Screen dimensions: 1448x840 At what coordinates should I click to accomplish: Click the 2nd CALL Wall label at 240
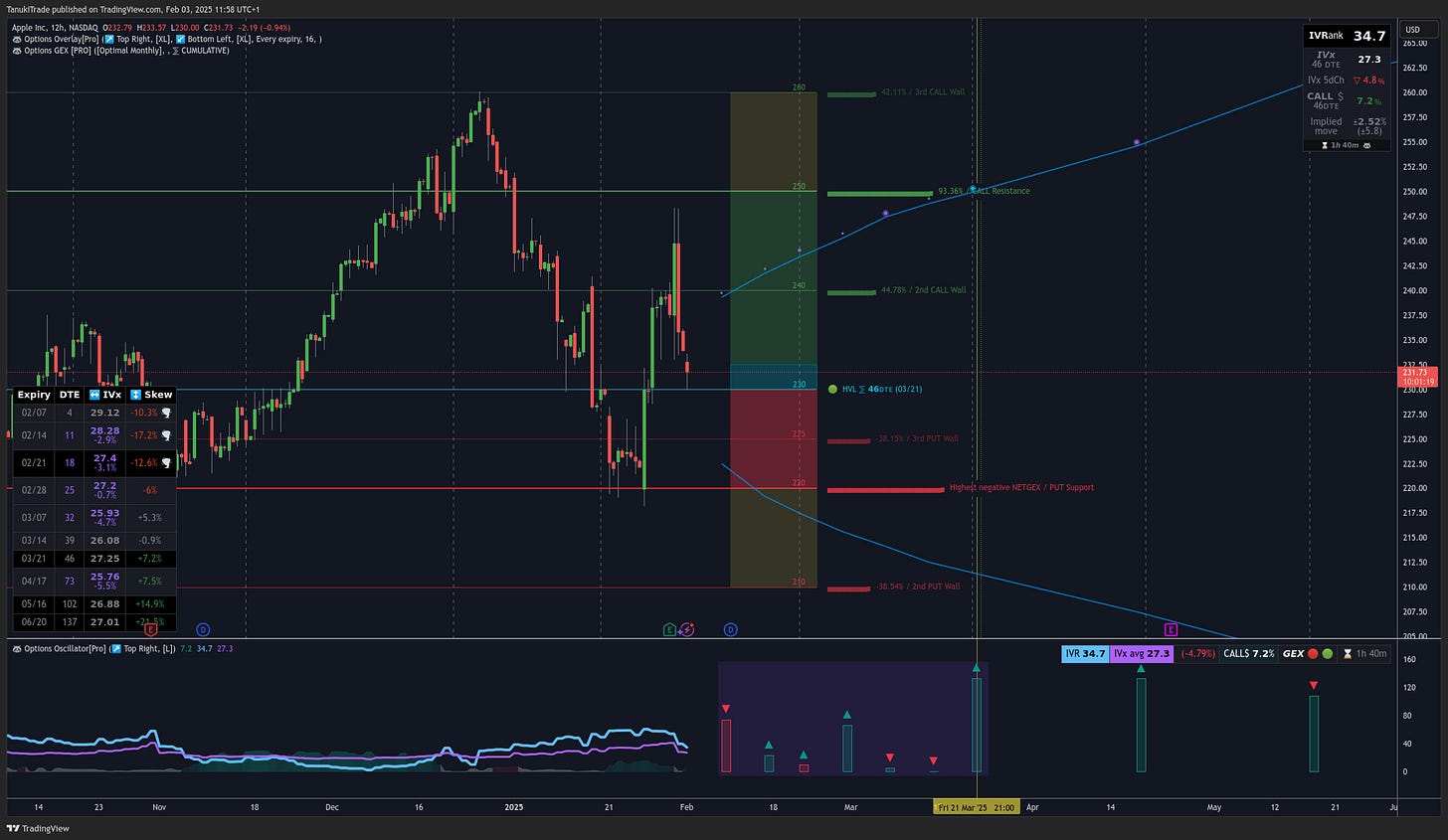tap(923, 290)
